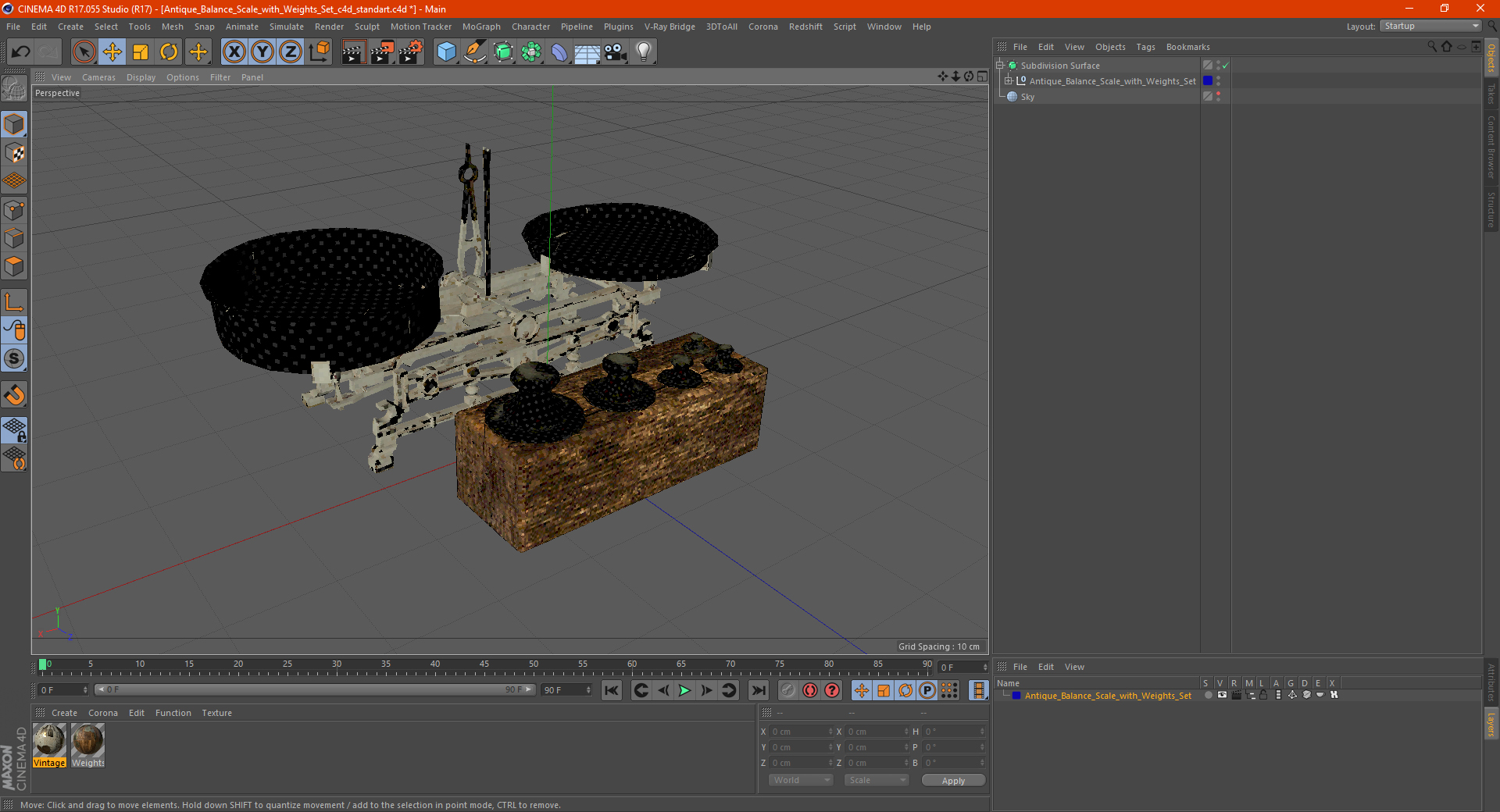Viewport: 1500px width, 812px height.
Task: Switch to Model mode
Action: point(14,125)
